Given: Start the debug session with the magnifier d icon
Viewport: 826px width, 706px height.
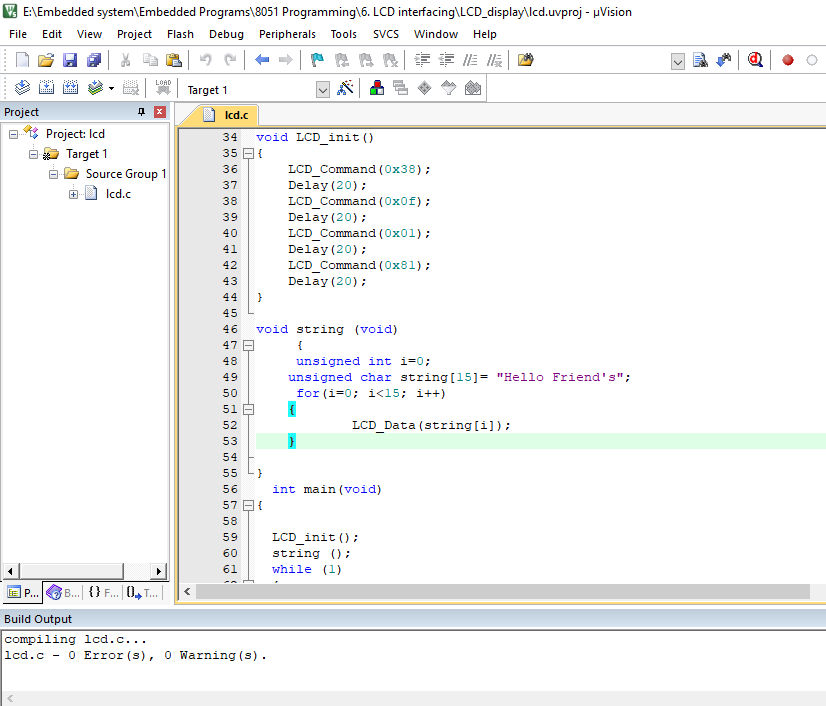Looking at the screenshot, I should (755, 60).
